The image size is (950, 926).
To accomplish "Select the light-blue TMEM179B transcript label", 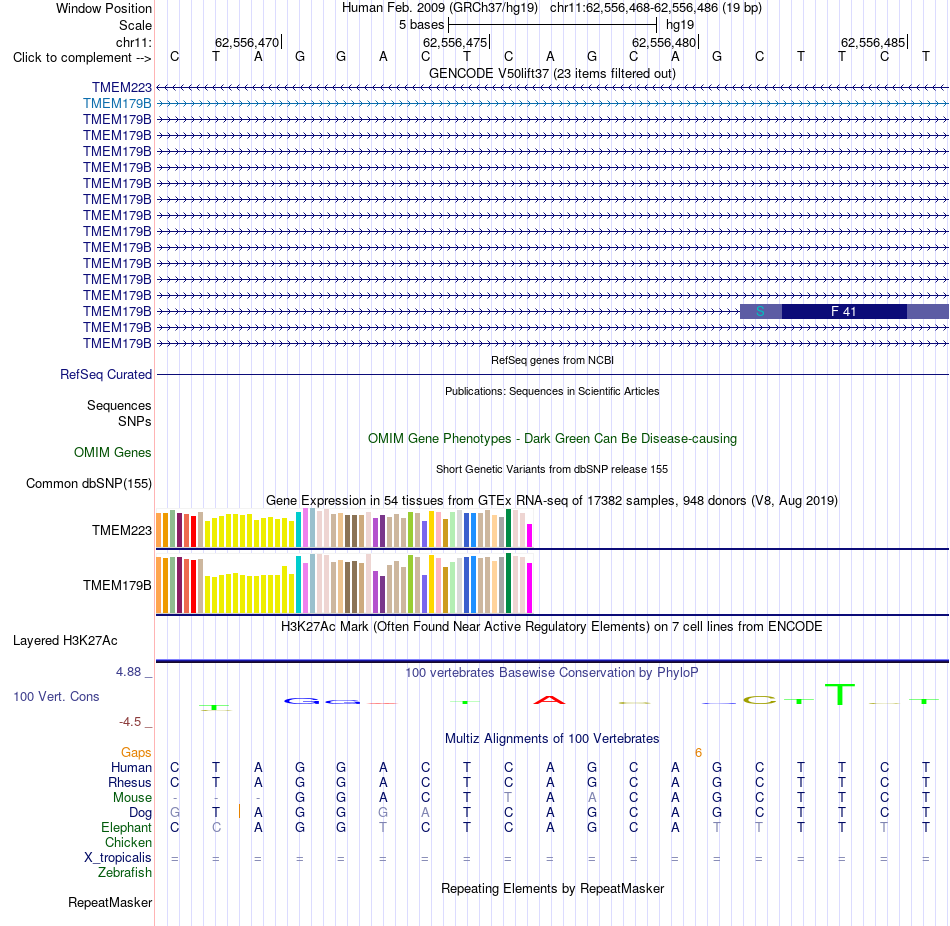I will (x=117, y=103).
